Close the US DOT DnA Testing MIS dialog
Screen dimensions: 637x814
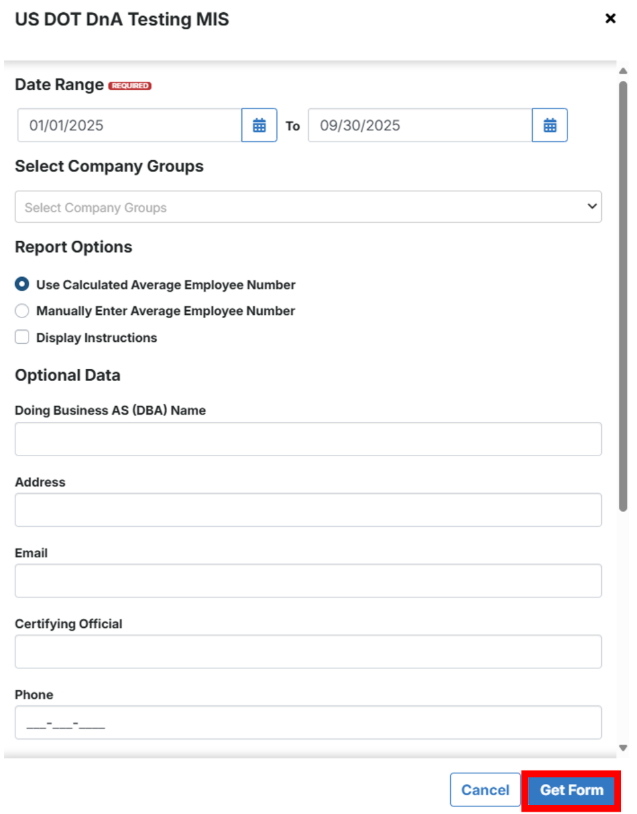click(611, 19)
